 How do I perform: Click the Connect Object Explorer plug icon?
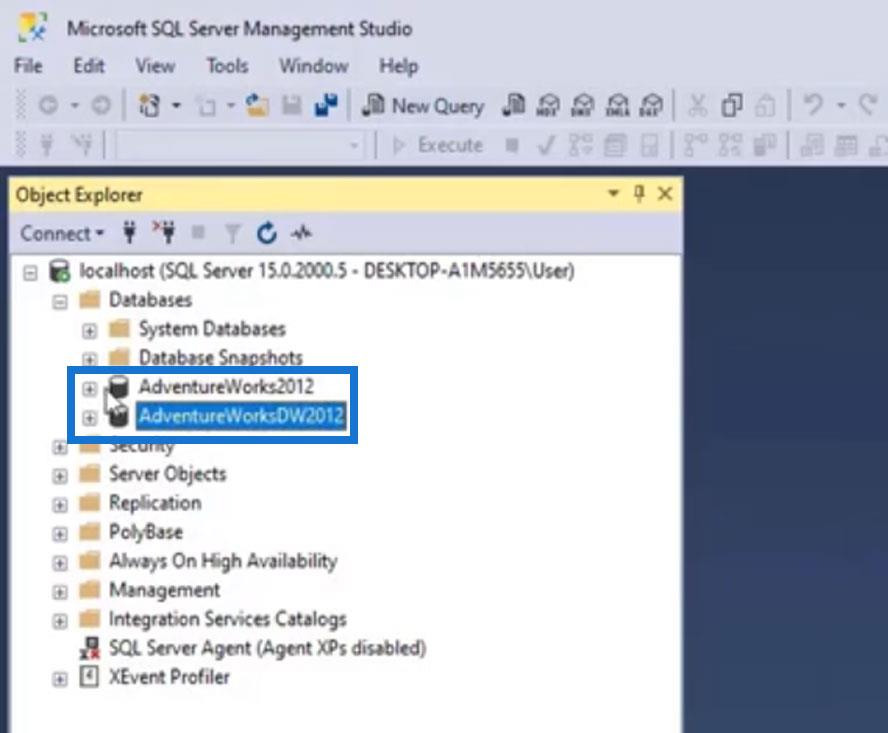[130, 233]
